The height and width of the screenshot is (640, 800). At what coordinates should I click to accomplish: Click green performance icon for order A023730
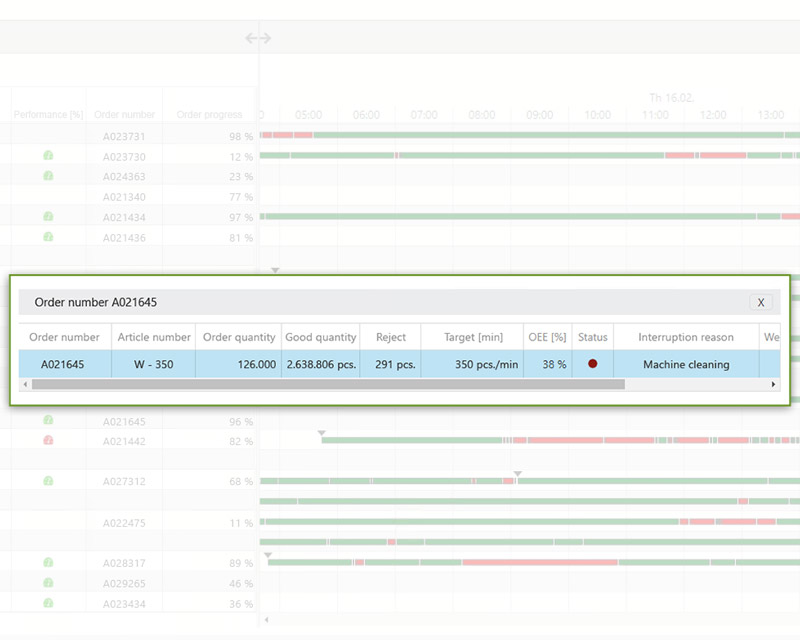click(48, 156)
